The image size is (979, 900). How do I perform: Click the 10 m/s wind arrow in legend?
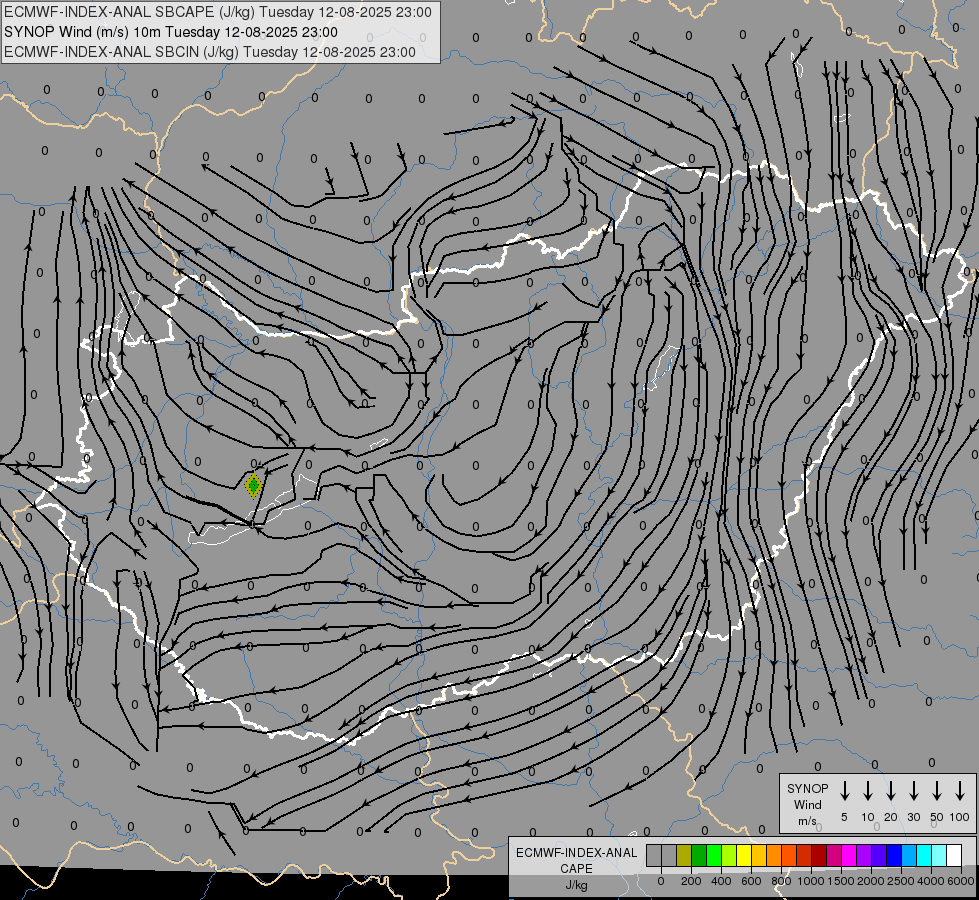pos(867,791)
